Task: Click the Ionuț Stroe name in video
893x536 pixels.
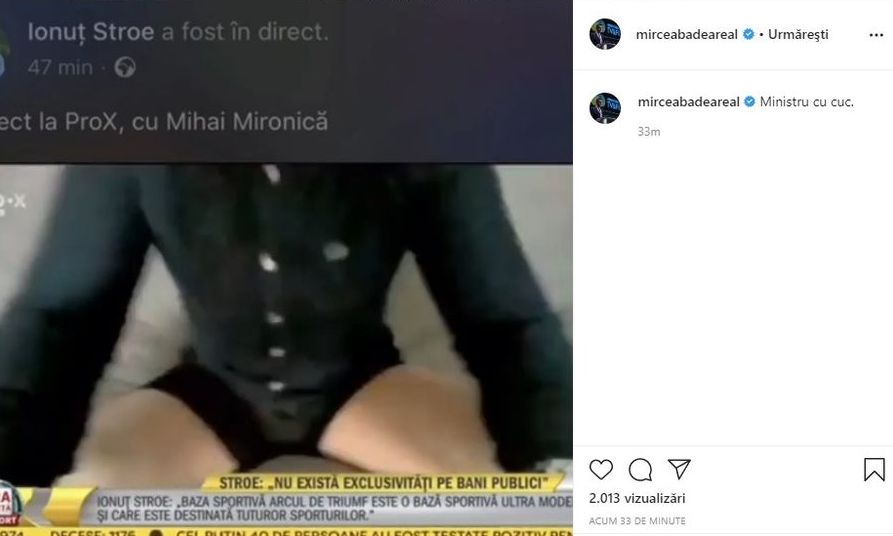Action: tap(91, 32)
